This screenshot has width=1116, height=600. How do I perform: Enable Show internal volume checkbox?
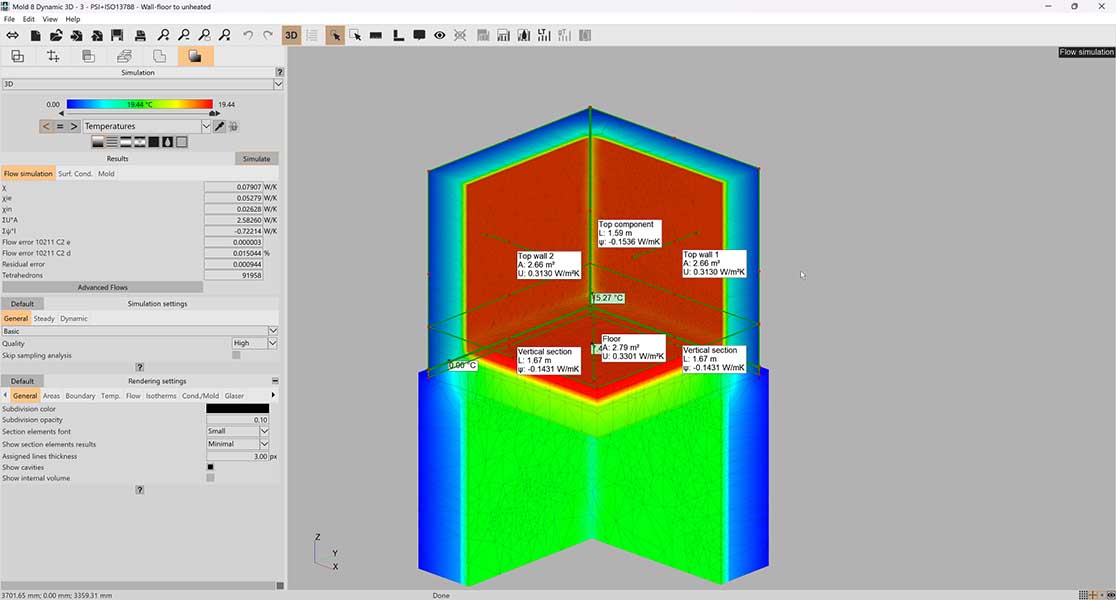(210, 478)
